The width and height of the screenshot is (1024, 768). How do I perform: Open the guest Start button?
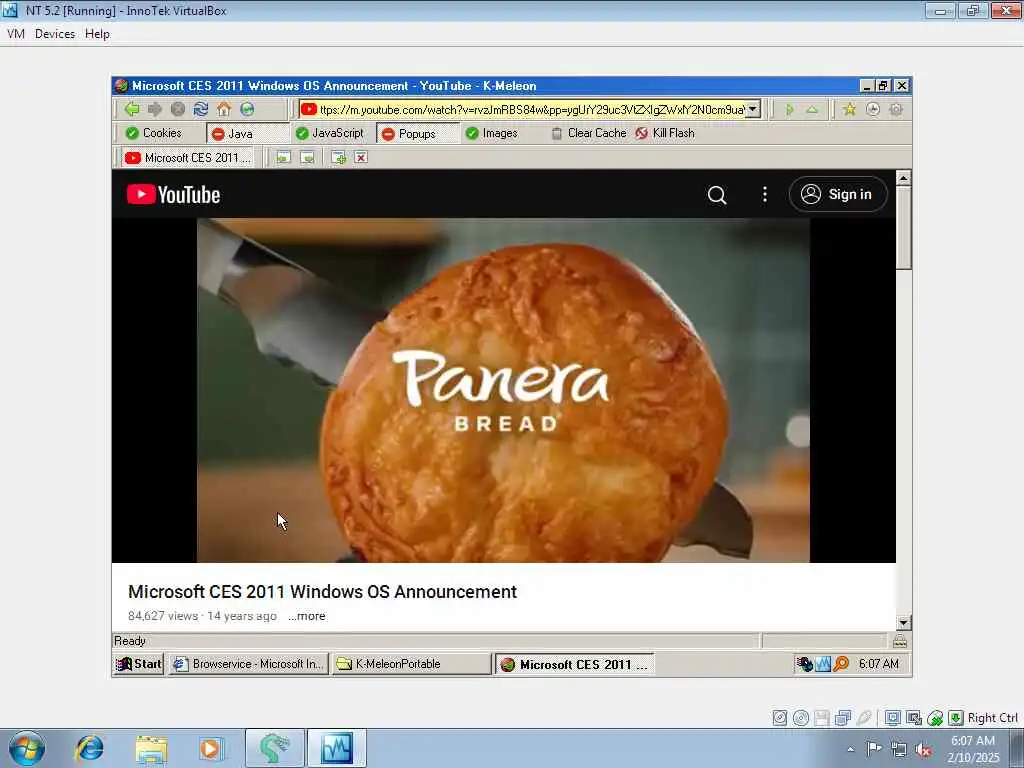pos(138,664)
